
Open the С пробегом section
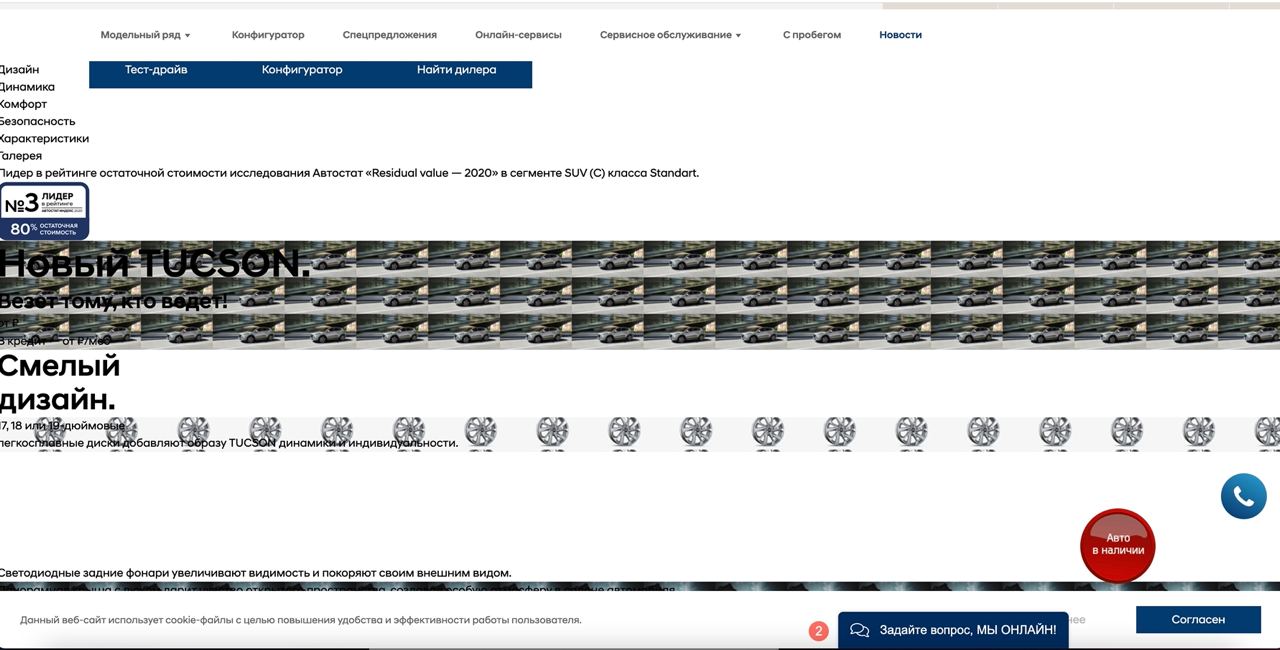coord(812,35)
